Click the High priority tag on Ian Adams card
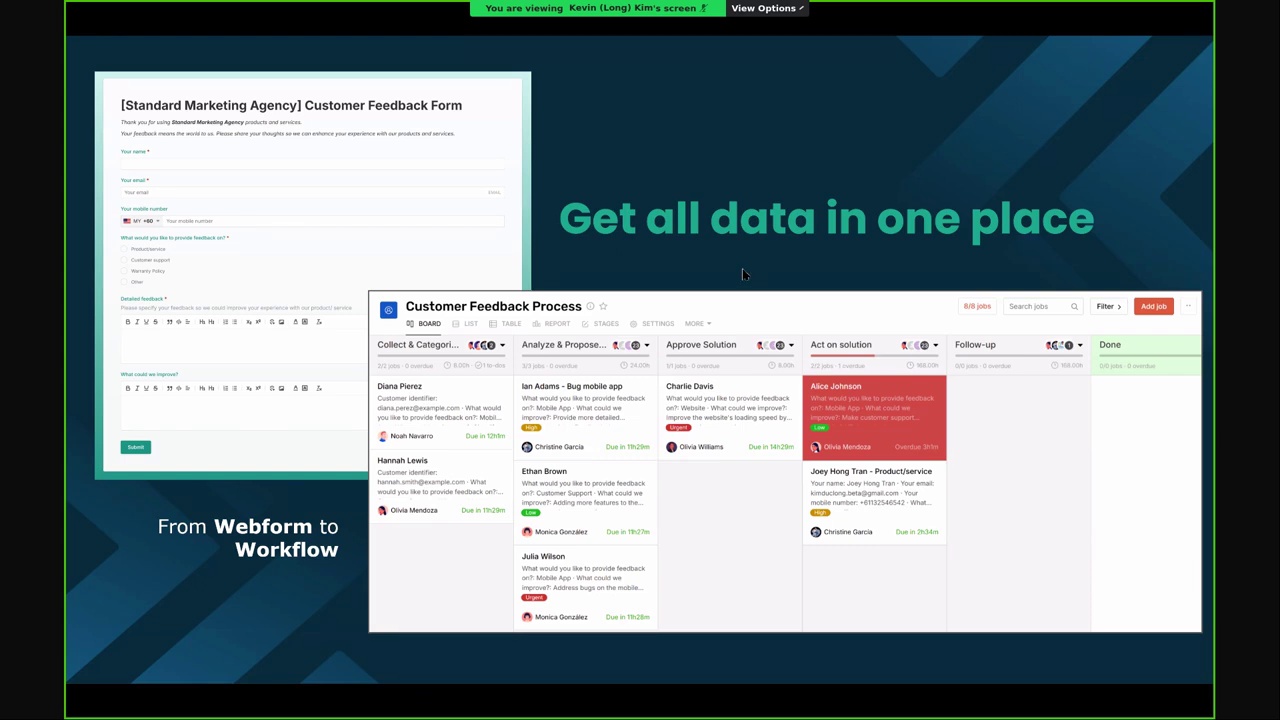Screen dimensions: 1280x720 pyautogui.click(x=530, y=428)
